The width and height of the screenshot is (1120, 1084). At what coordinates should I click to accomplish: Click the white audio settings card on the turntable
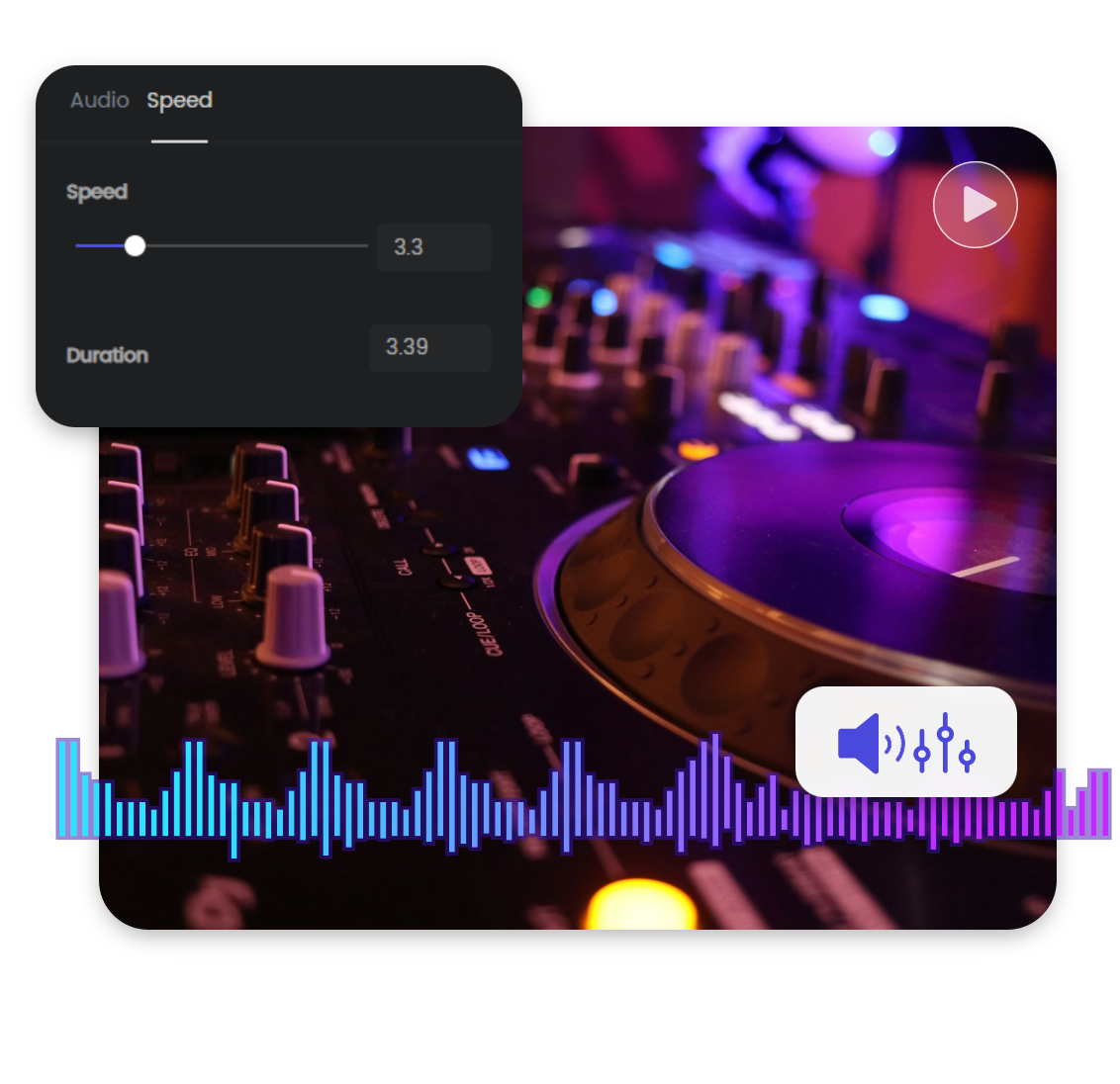pos(906,743)
